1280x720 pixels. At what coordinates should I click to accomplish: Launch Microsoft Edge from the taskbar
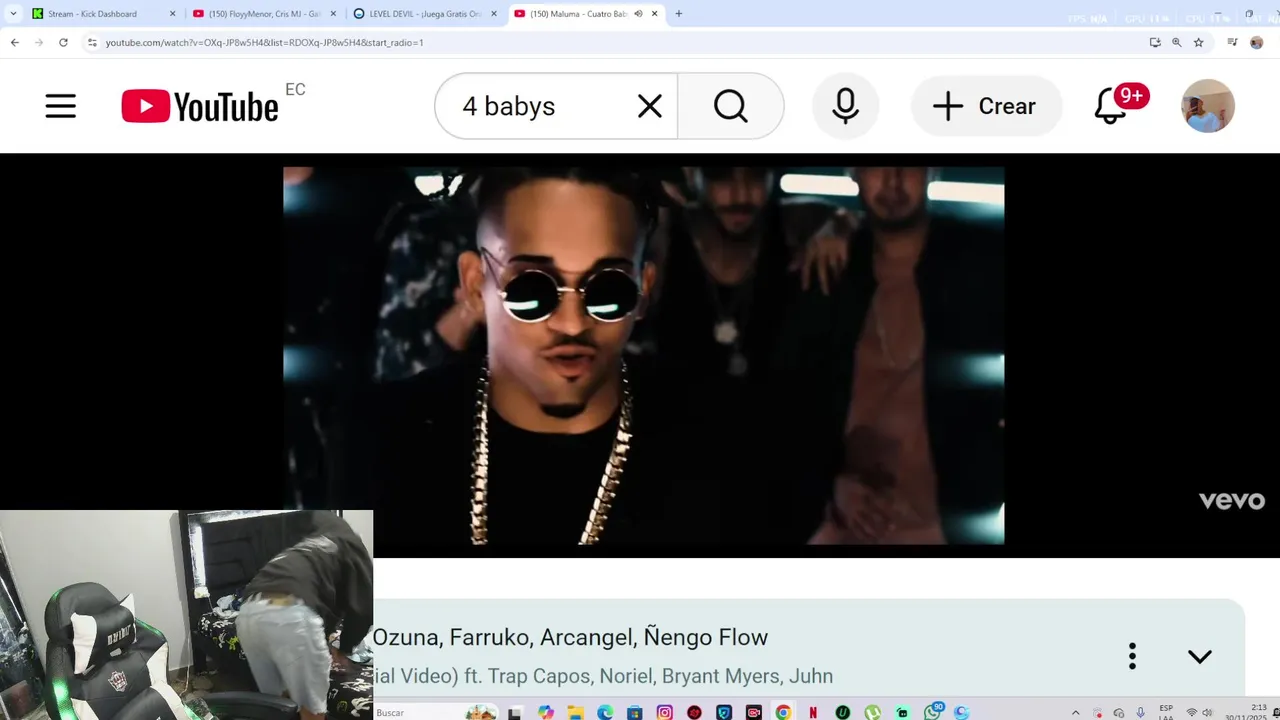click(605, 713)
